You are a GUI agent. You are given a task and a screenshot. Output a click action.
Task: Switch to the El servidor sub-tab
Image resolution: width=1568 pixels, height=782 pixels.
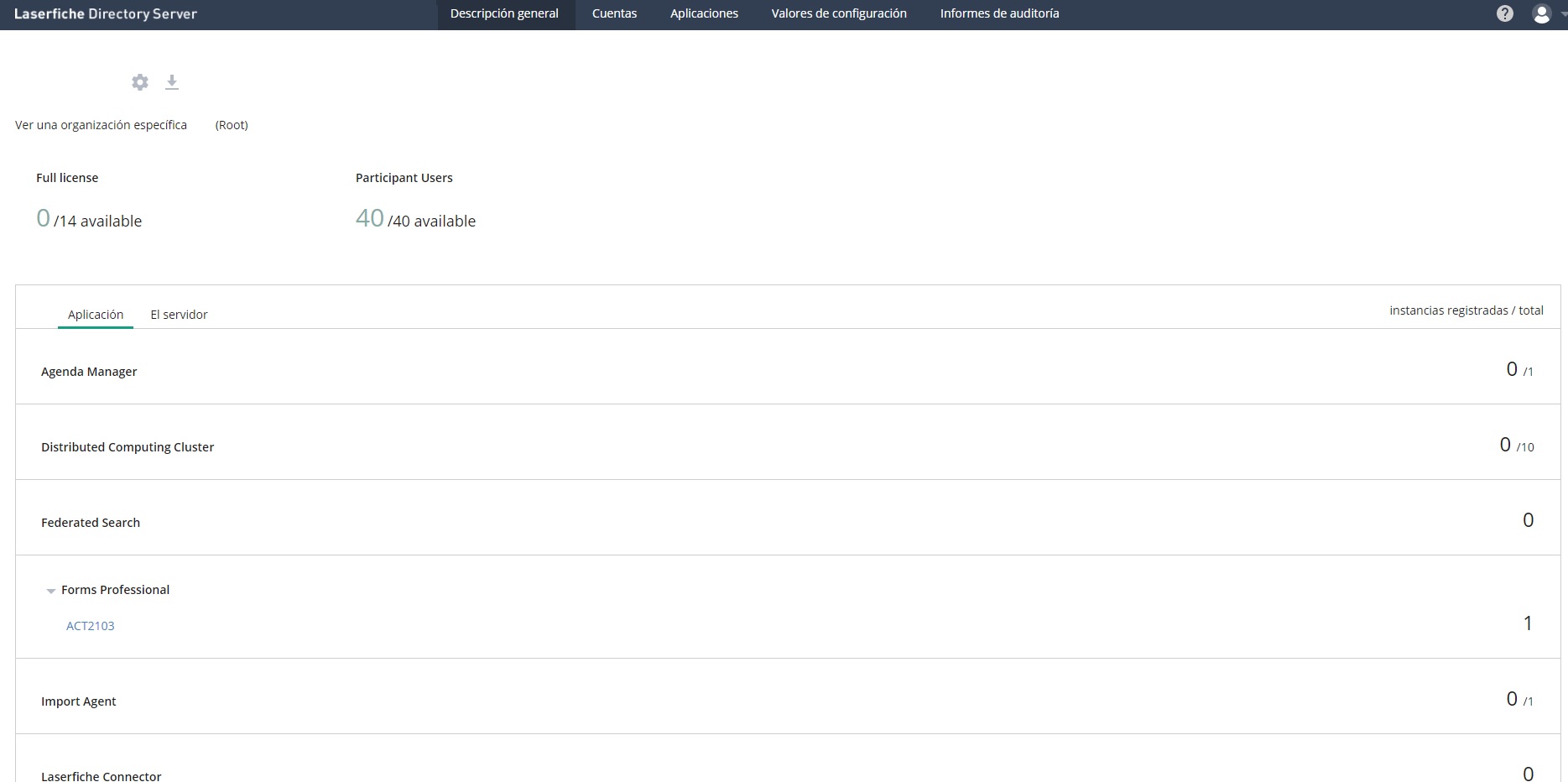tap(179, 315)
